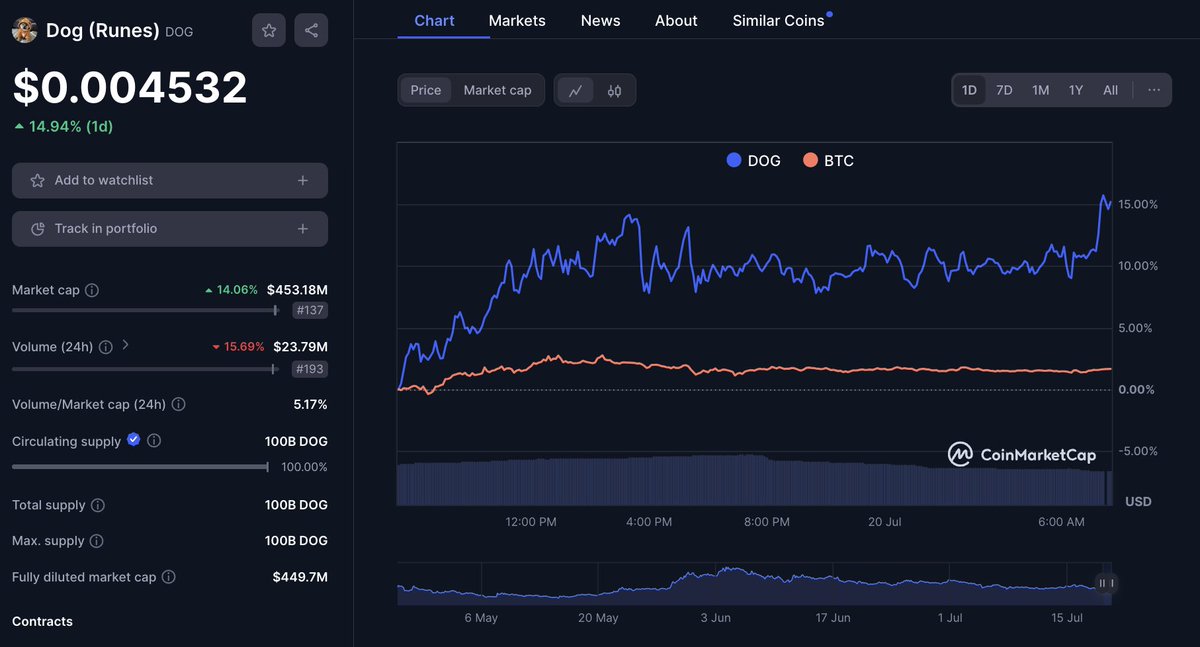Click the 4:00 PM x-axis label
This screenshot has width=1200, height=647.
click(x=649, y=522)
